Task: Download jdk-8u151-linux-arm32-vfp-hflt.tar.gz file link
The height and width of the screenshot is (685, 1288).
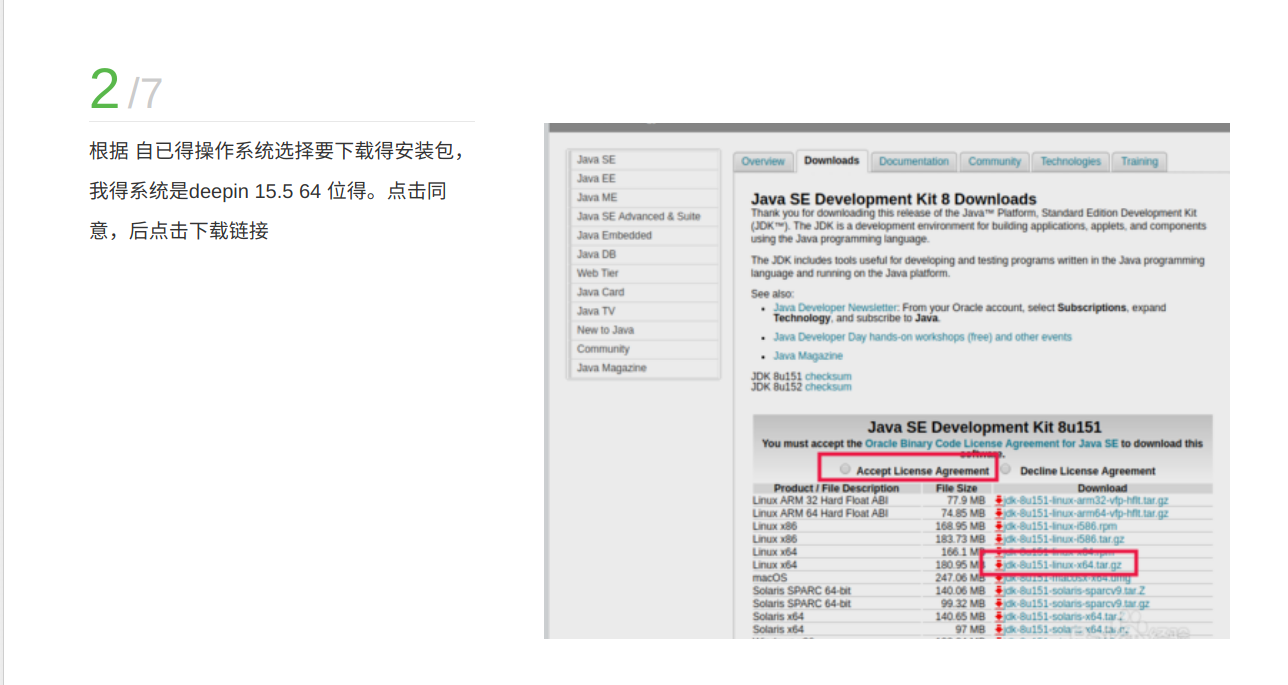Action: 1086,501
